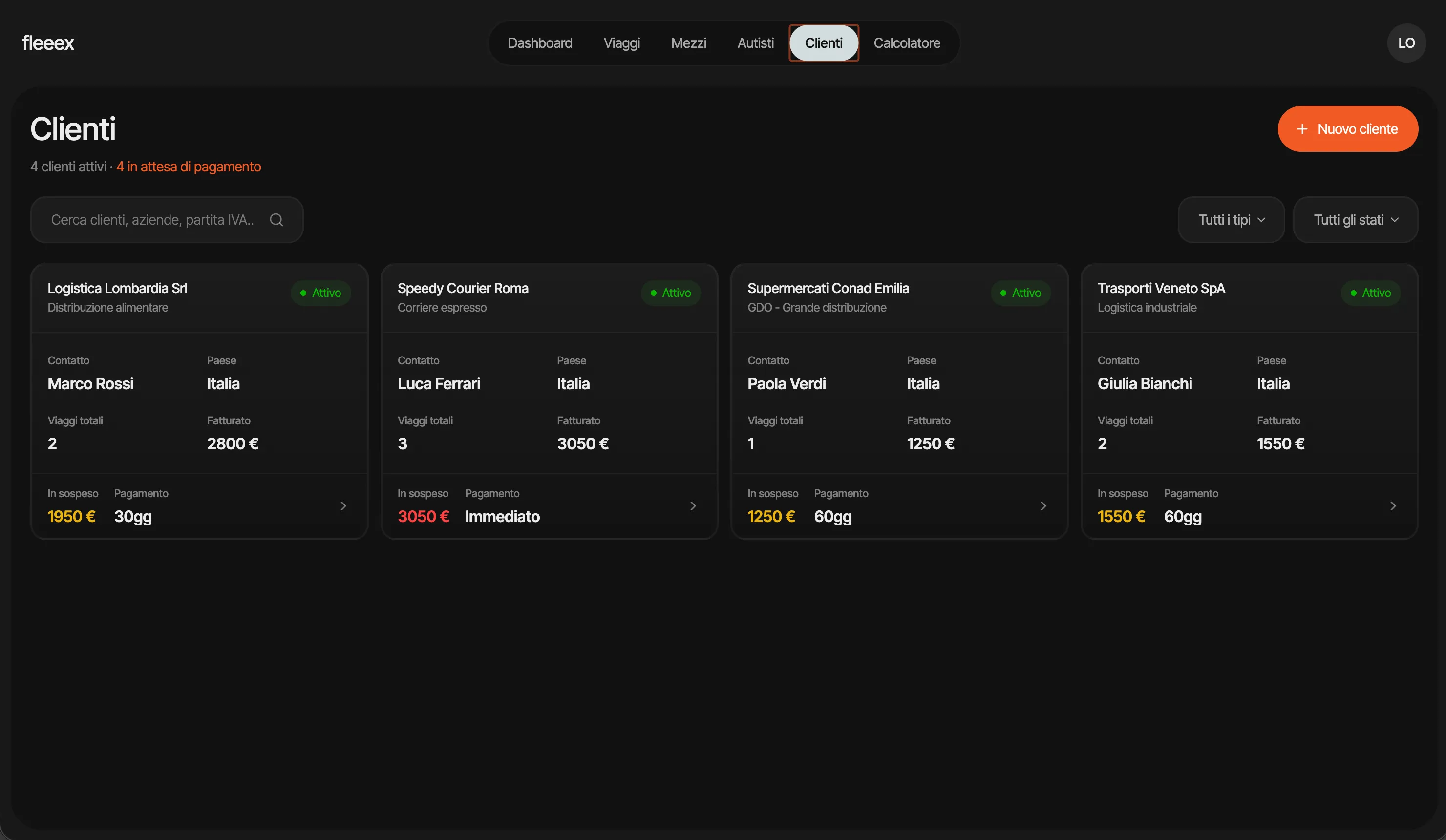
Task: Click the plus icon in Nuovo cliente
Action: (1302, 129)
